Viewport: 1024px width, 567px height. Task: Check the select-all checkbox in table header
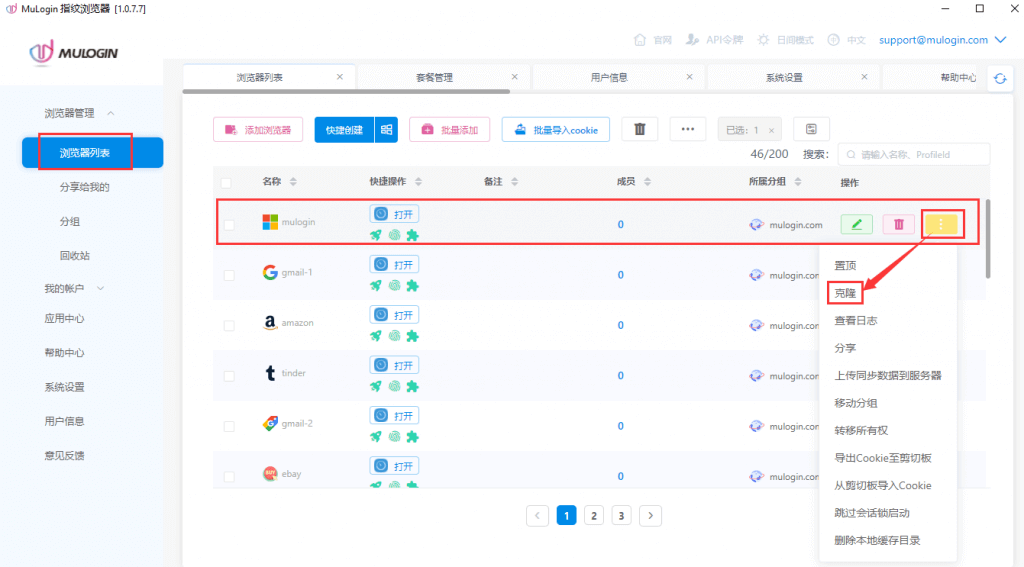(226, 182)
